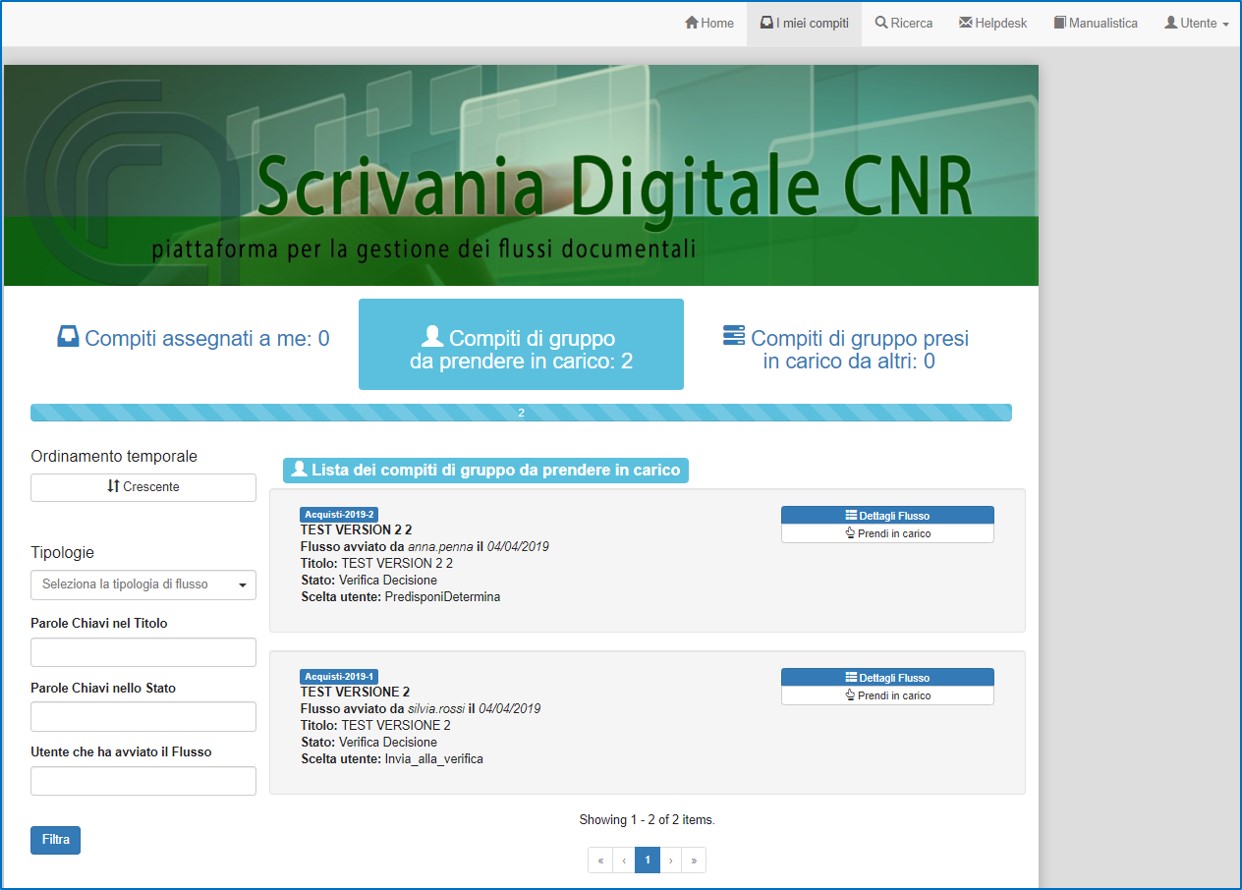Select Compiti di gruppo da prendere in carico tab
Screen dimensions: 1242x890
point(521,344)
